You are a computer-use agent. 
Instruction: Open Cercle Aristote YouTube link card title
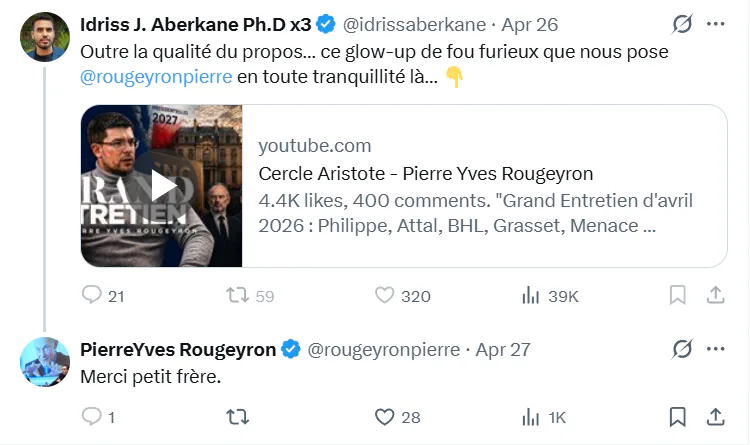tap(426, 174)
